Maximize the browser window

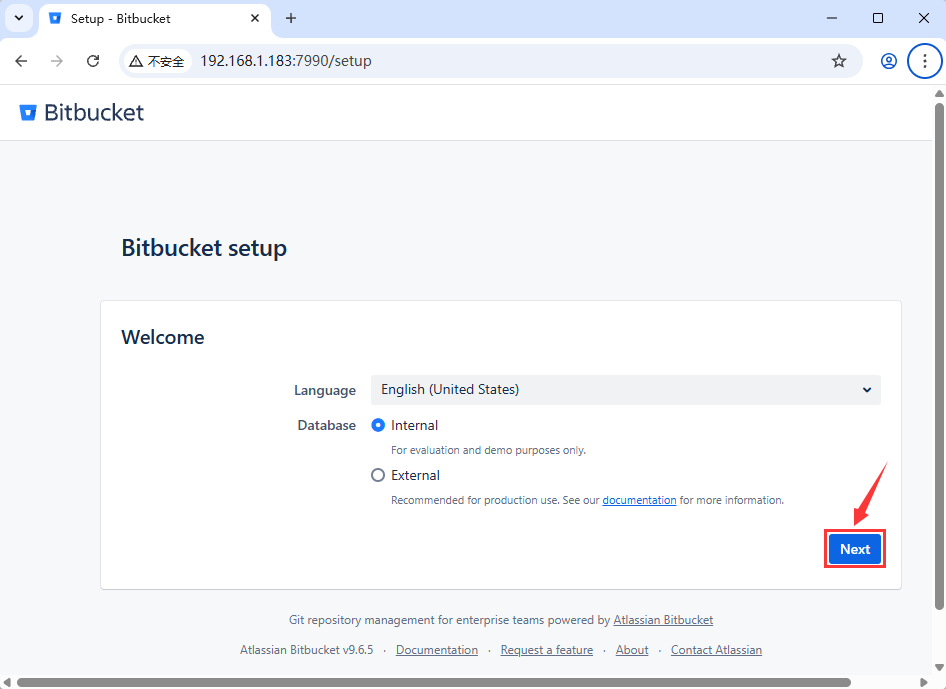tap(878, 18)
